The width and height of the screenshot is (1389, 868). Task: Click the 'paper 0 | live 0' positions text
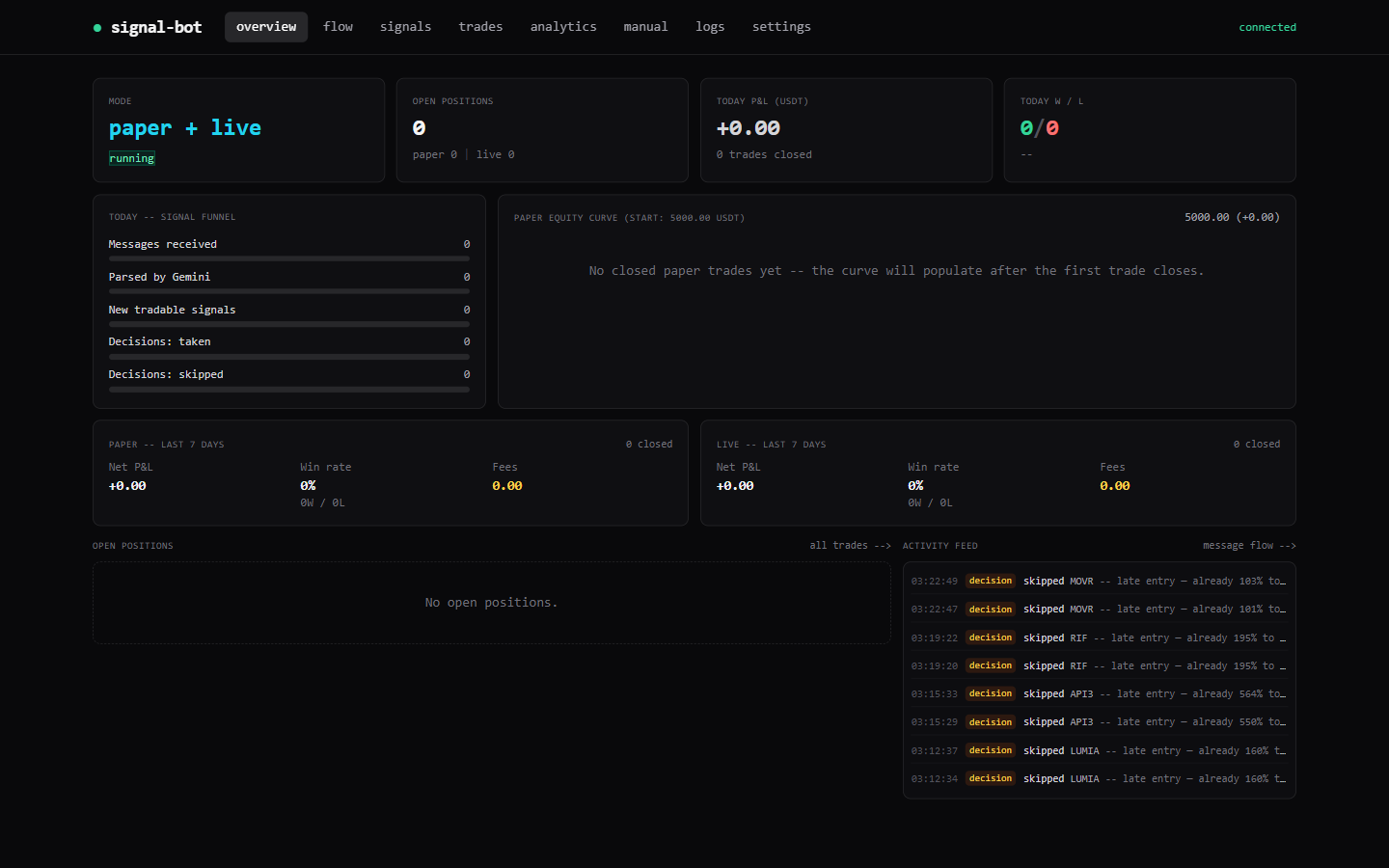pyautogui.click(x=464, y=154)
